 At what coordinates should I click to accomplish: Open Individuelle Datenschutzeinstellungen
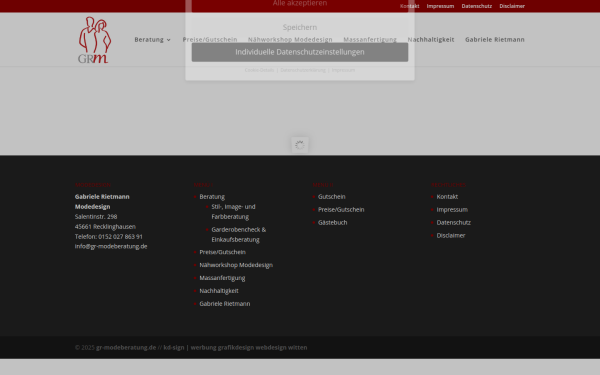tap(300, 52)
